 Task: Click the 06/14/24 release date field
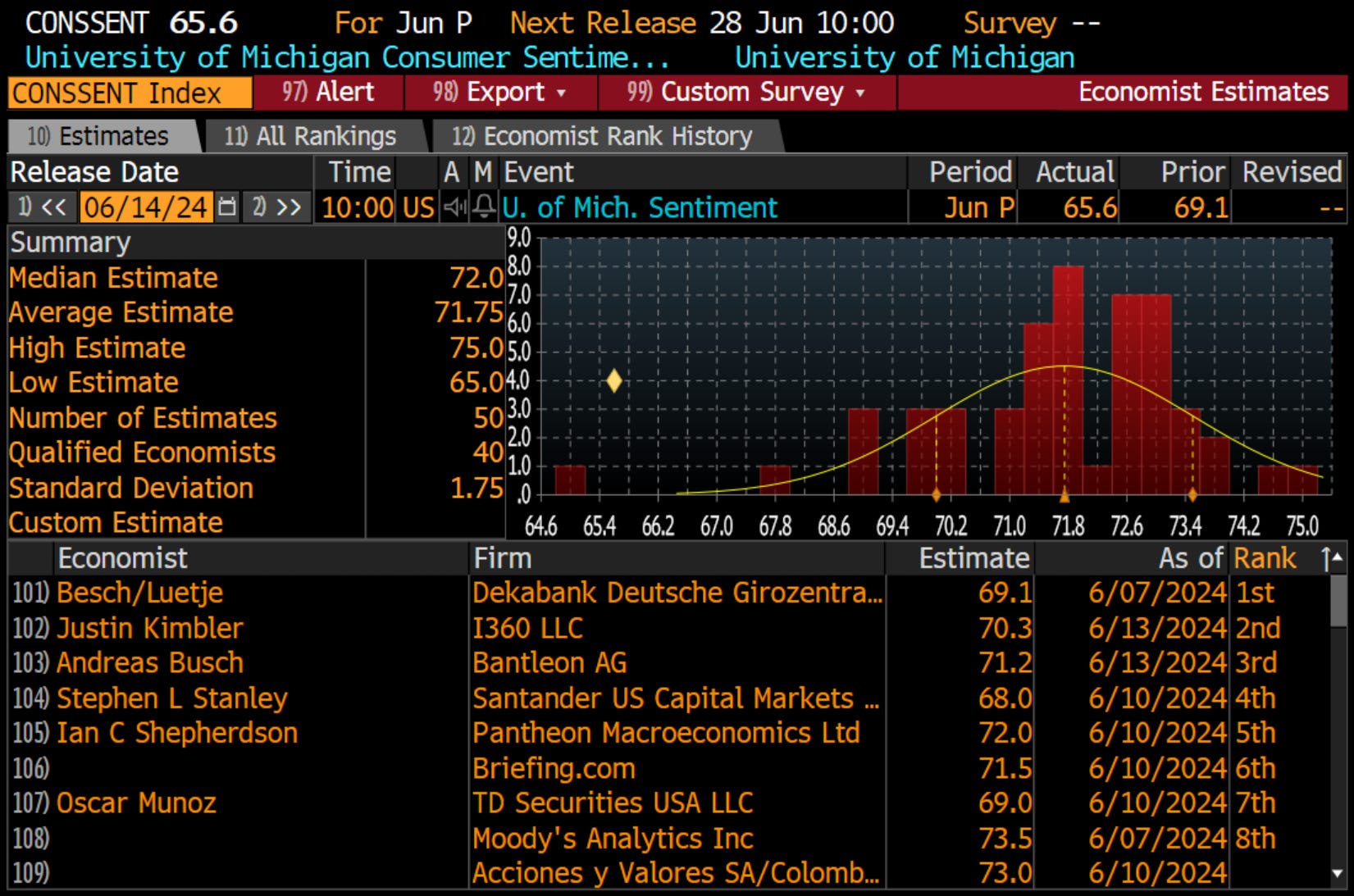(146, 207)
